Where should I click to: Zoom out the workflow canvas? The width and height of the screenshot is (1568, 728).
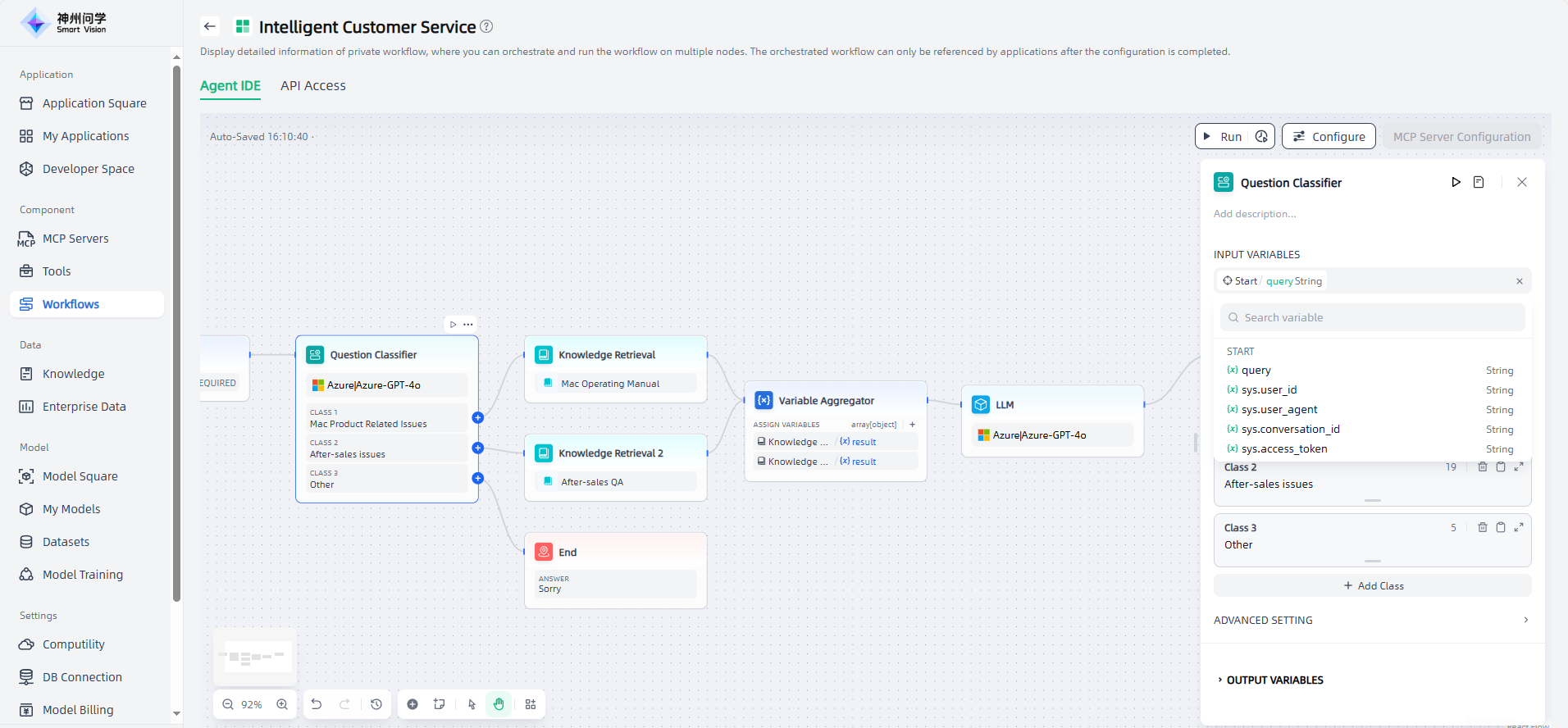228,704
